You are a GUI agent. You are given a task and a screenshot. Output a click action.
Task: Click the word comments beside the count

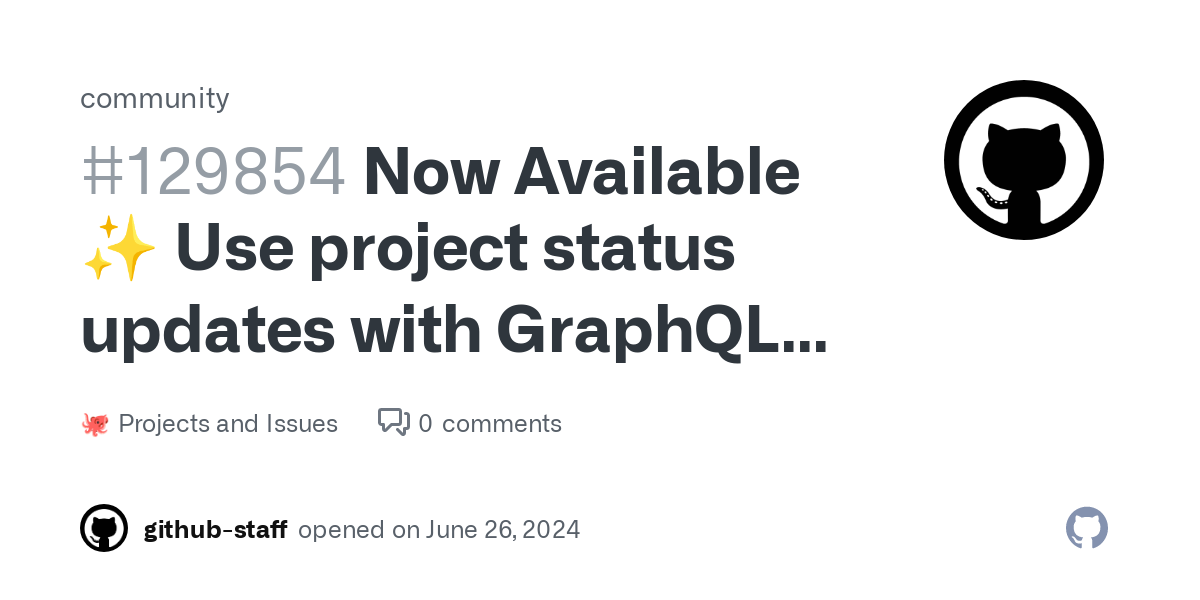(x=502, y=424)
